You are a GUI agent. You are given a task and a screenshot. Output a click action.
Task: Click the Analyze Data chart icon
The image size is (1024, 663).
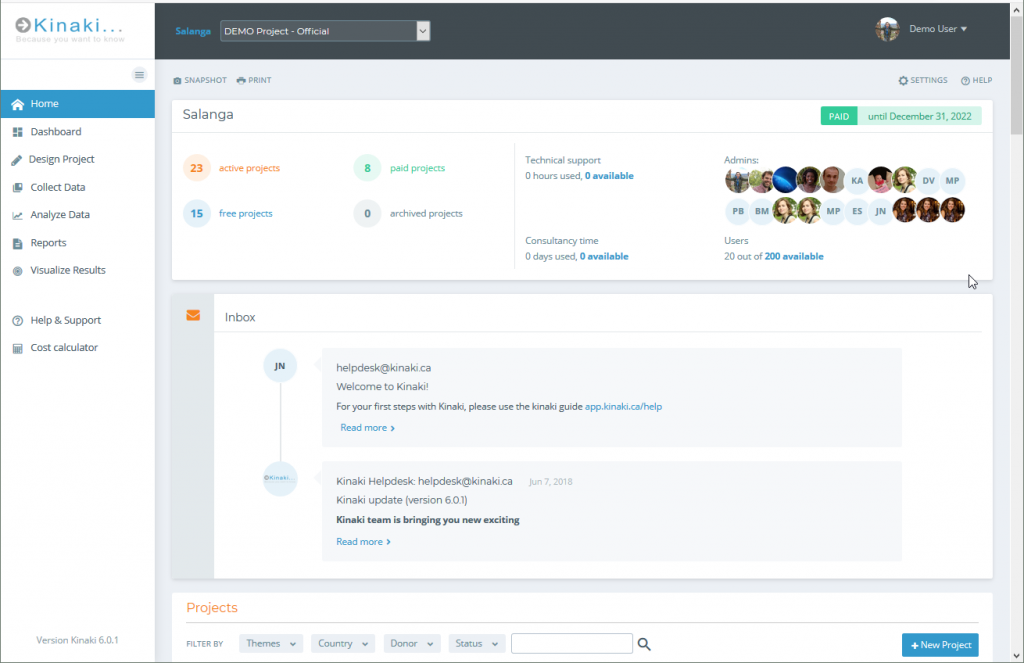click(18, 216)
